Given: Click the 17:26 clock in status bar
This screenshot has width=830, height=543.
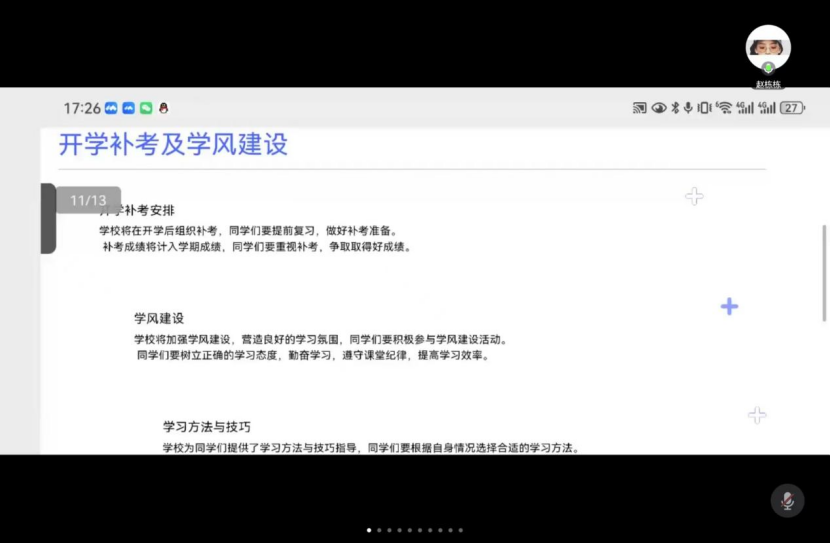Looking at the screenshot, I should (82, 108).
